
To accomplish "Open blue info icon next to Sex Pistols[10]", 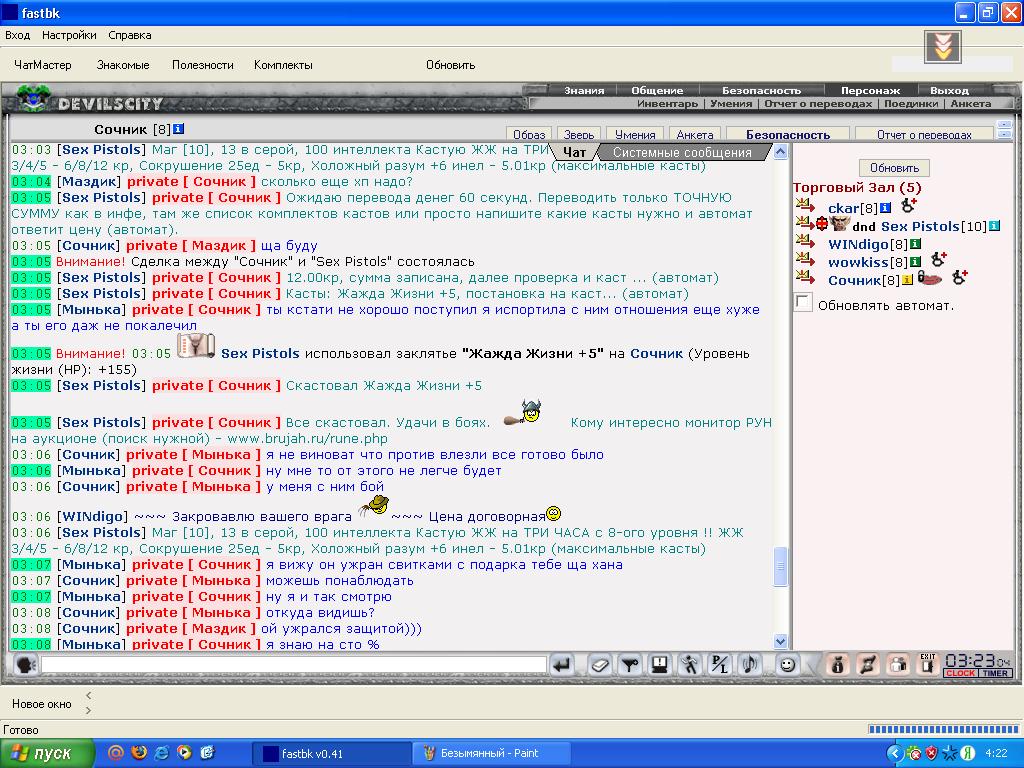I will pos(994,226).
